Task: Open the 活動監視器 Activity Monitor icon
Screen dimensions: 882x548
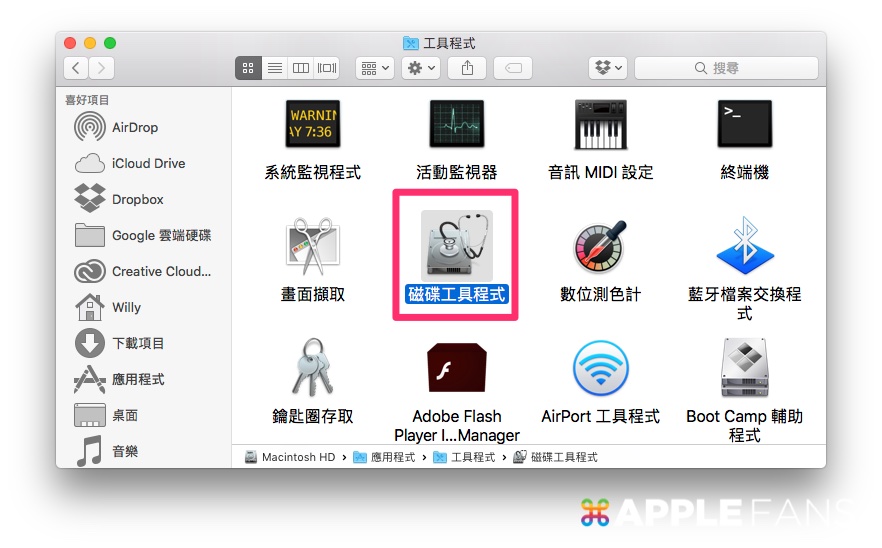Action: pos(457,124)
